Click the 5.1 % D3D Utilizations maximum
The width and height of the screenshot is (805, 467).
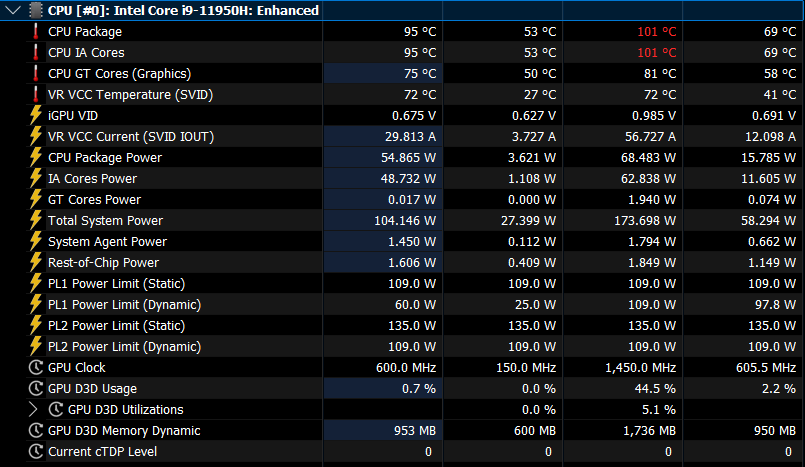coord(659,410)
